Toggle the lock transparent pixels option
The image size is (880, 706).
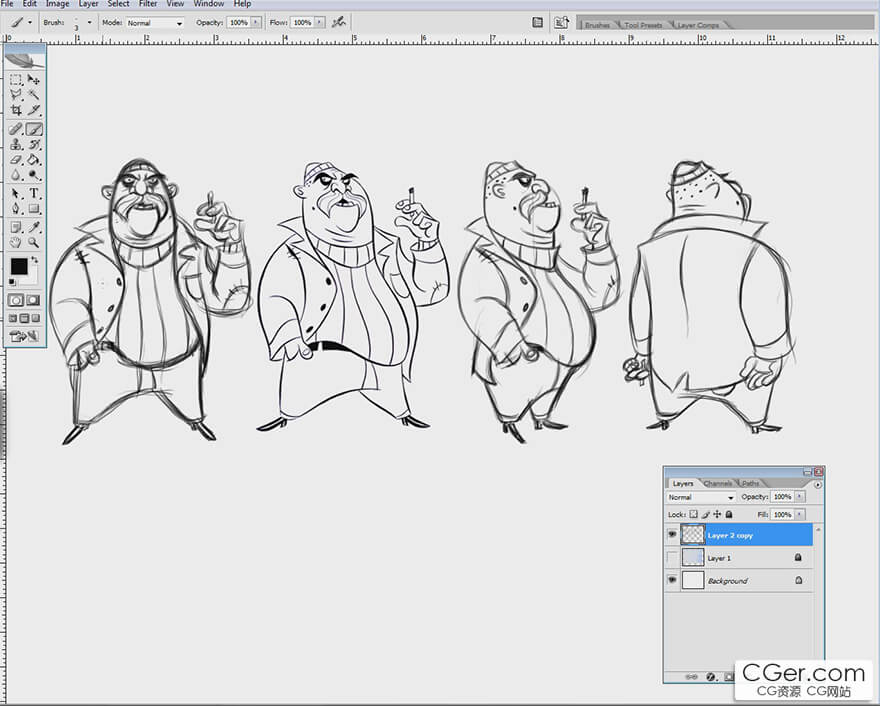coord(694,514)
